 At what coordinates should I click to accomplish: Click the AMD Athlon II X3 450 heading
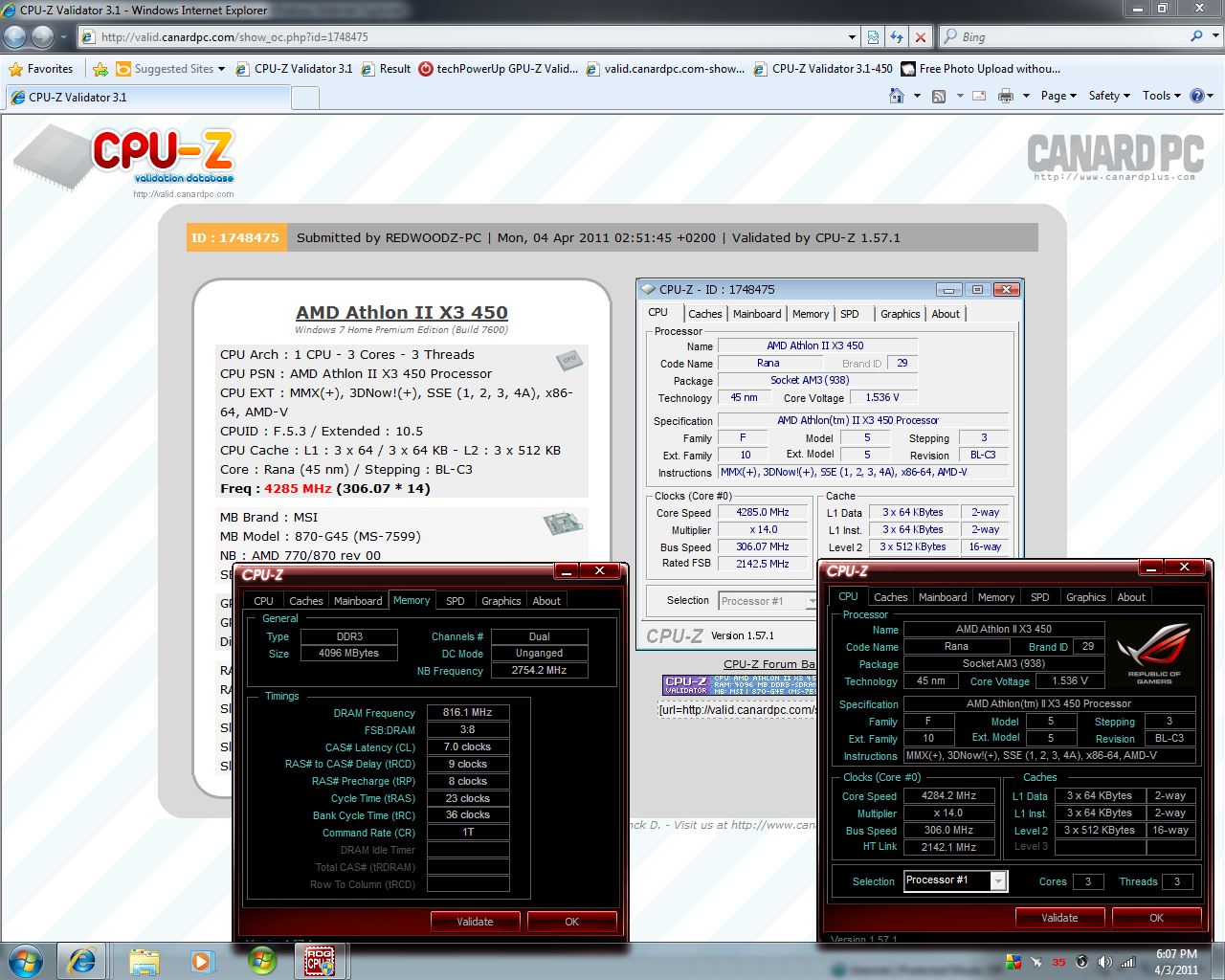pos(402,312)
